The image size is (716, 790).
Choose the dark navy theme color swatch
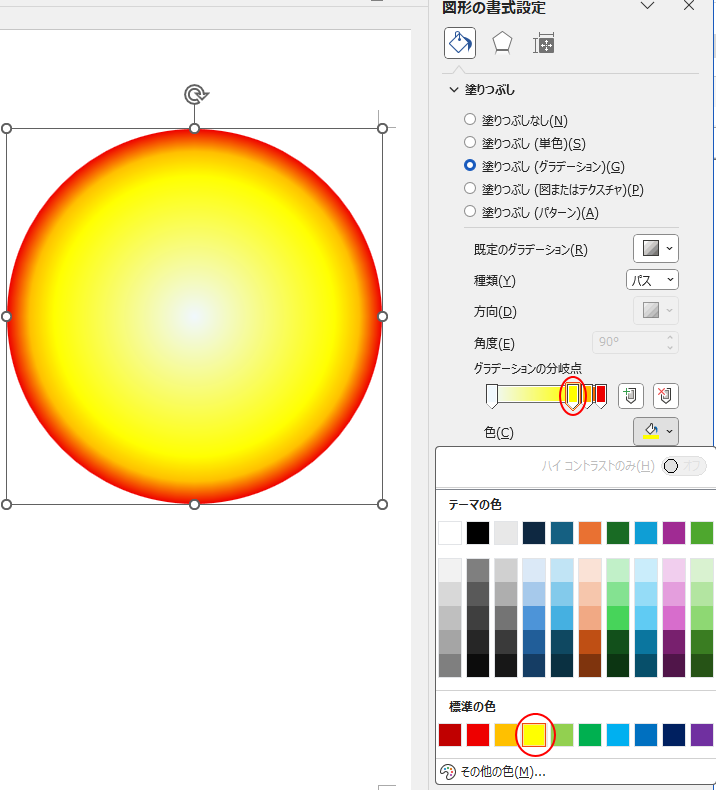pyautogui.click(x=534, y=533)
